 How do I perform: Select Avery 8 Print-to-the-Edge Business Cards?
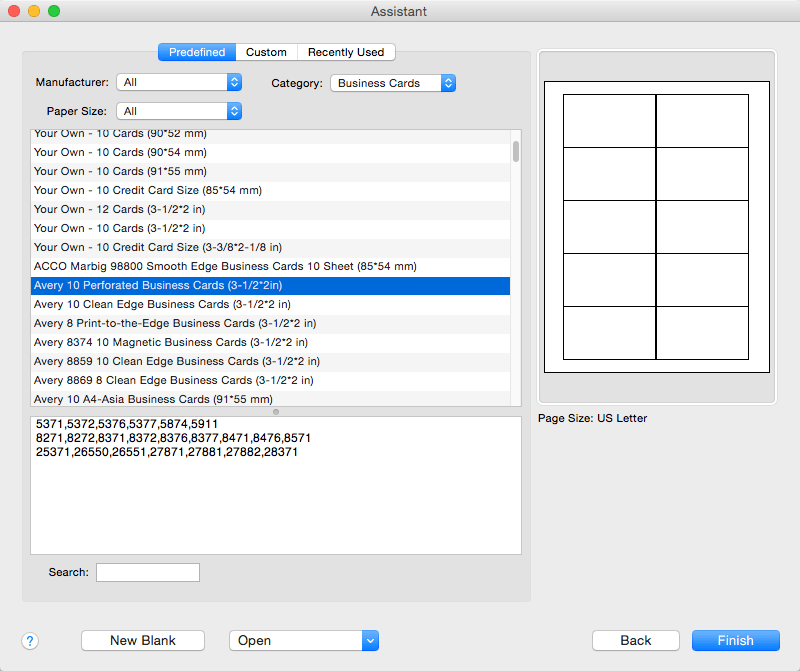coord(270,323)
